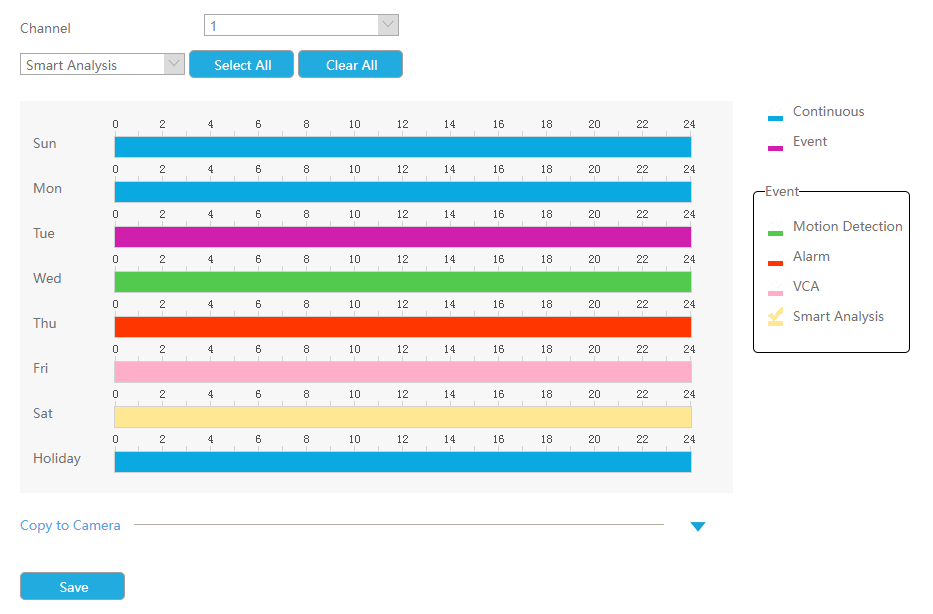
Task: Click the Holiday row label
Action: point(57,459)
